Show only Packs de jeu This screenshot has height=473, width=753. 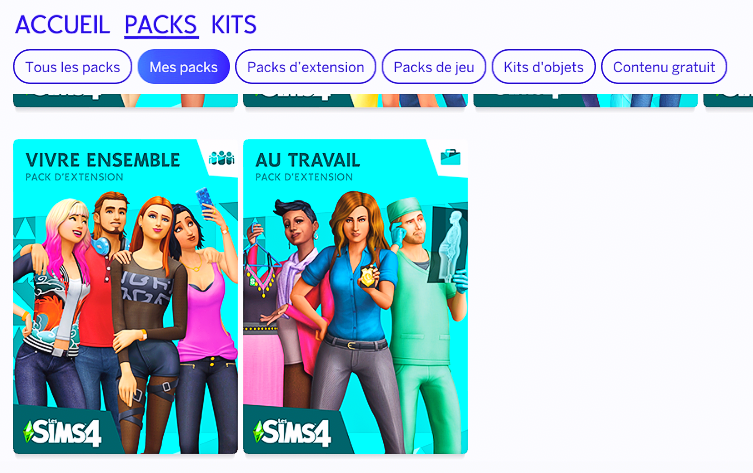(434, 67)
